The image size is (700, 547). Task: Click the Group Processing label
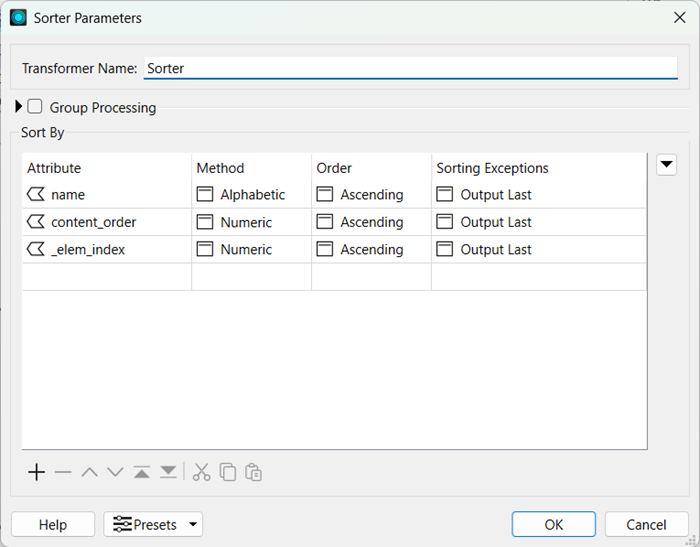pyautogui.click(x=103, y=108)
